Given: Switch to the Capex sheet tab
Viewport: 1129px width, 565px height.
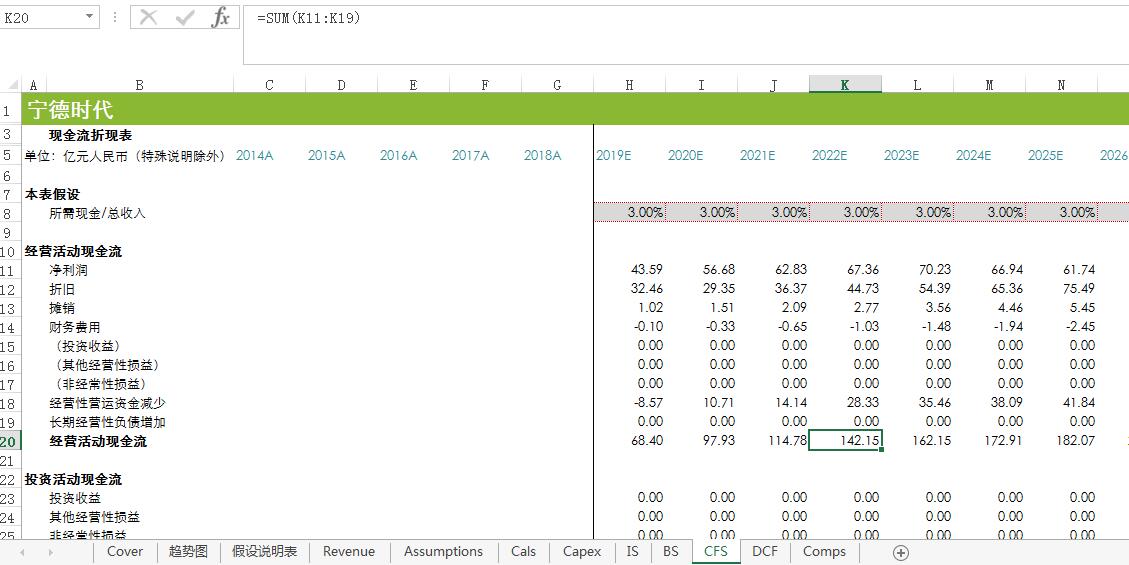Looking at the screenshot, I should [x=582, y=552].
